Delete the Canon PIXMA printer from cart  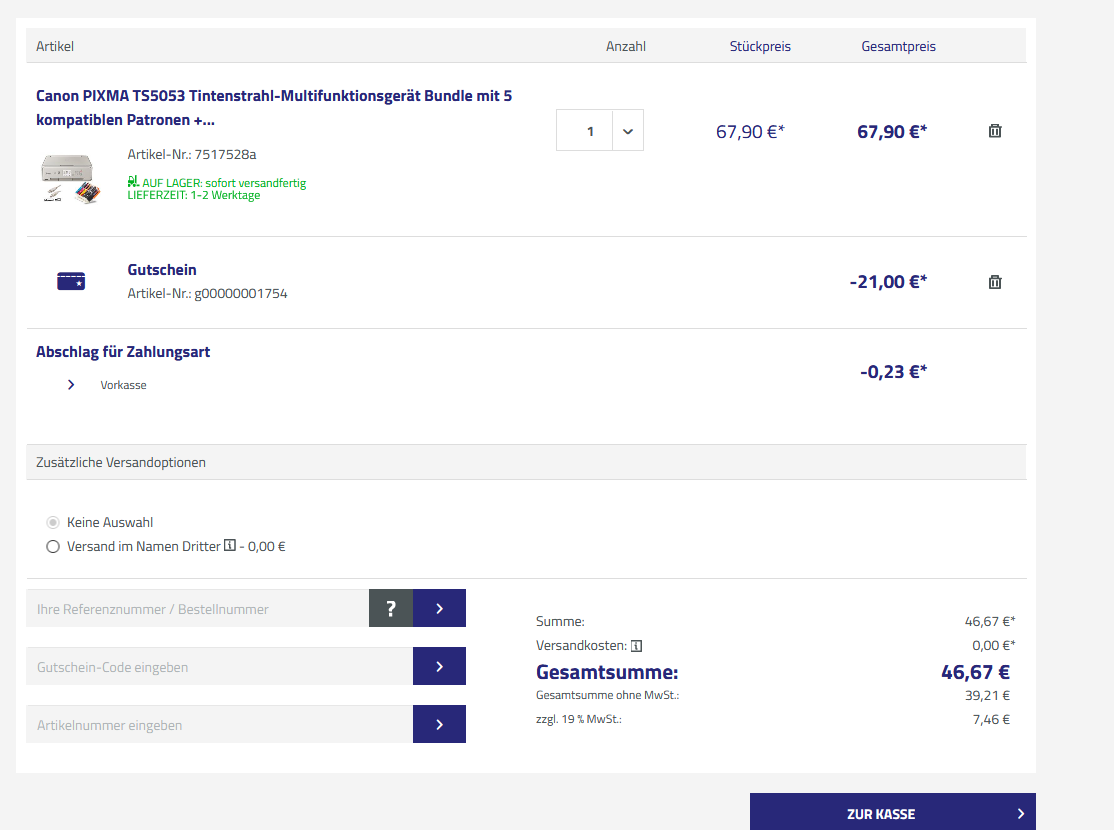(x=994, y=131)
